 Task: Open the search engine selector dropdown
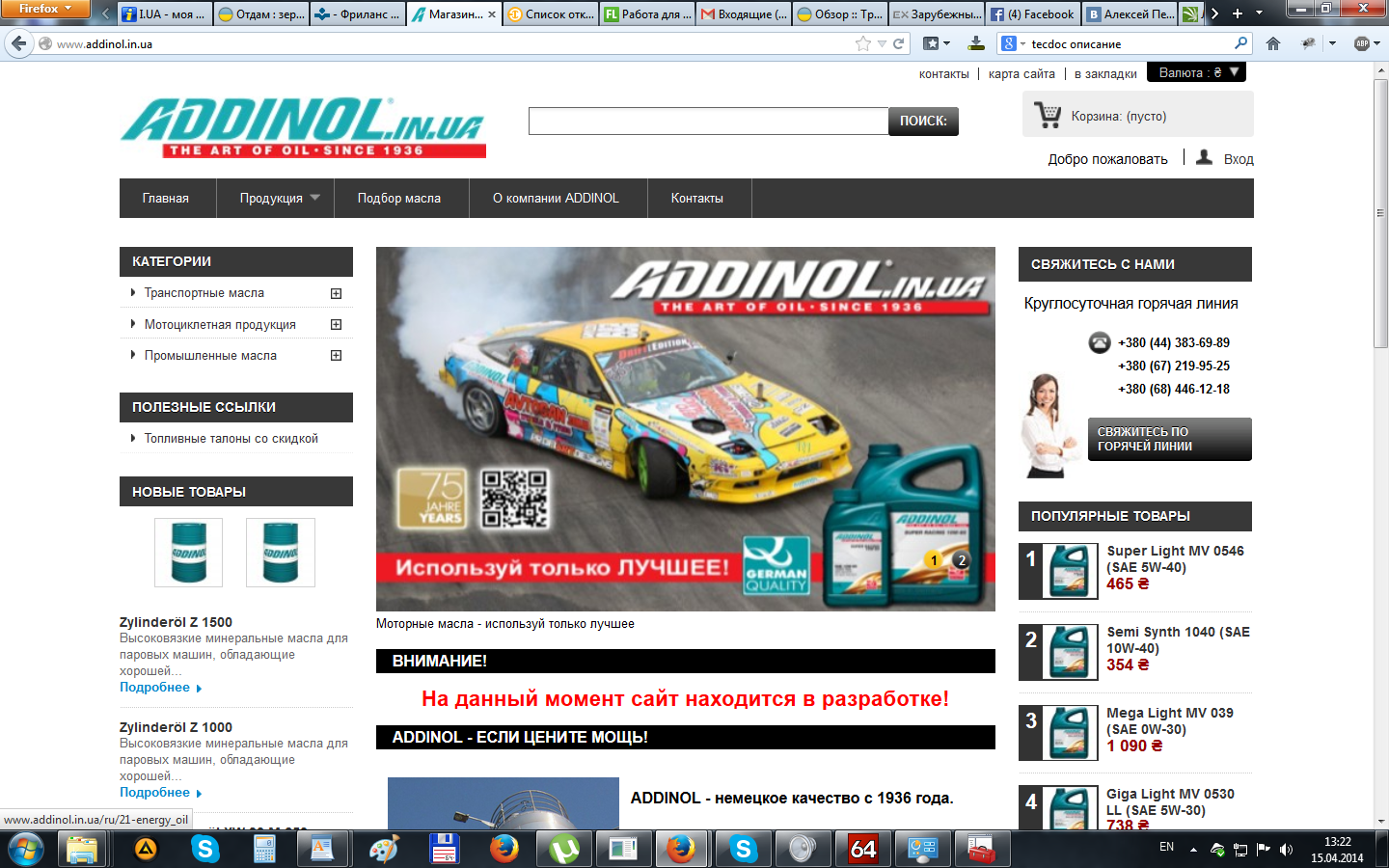[x=1013, y=43]
